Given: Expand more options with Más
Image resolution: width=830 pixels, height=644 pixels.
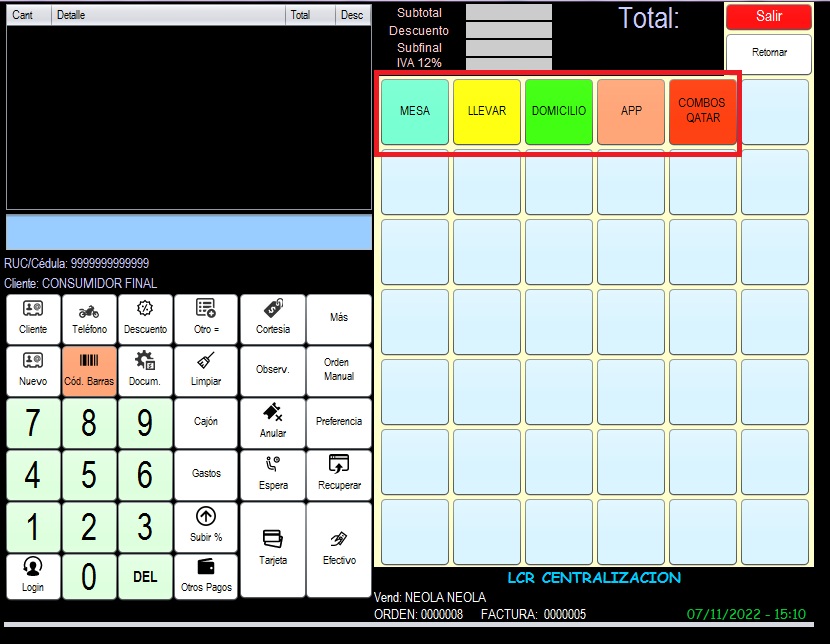Looking at the screenshot, I should 339,318.
